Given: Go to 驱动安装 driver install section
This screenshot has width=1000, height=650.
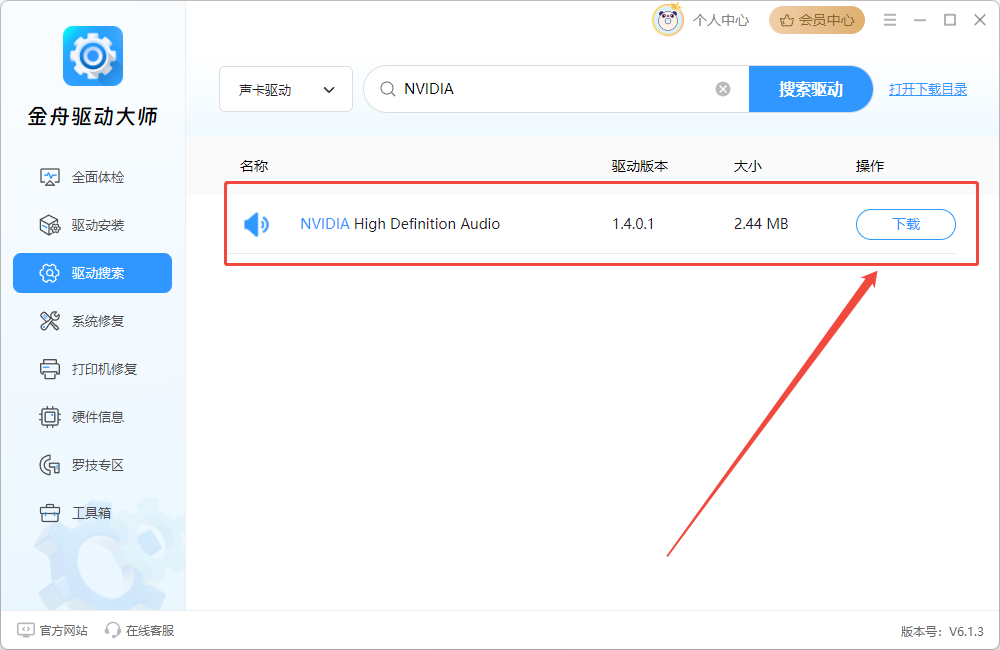Looking at the screenshot, I should pyautogui.click(x=92, y=225).
